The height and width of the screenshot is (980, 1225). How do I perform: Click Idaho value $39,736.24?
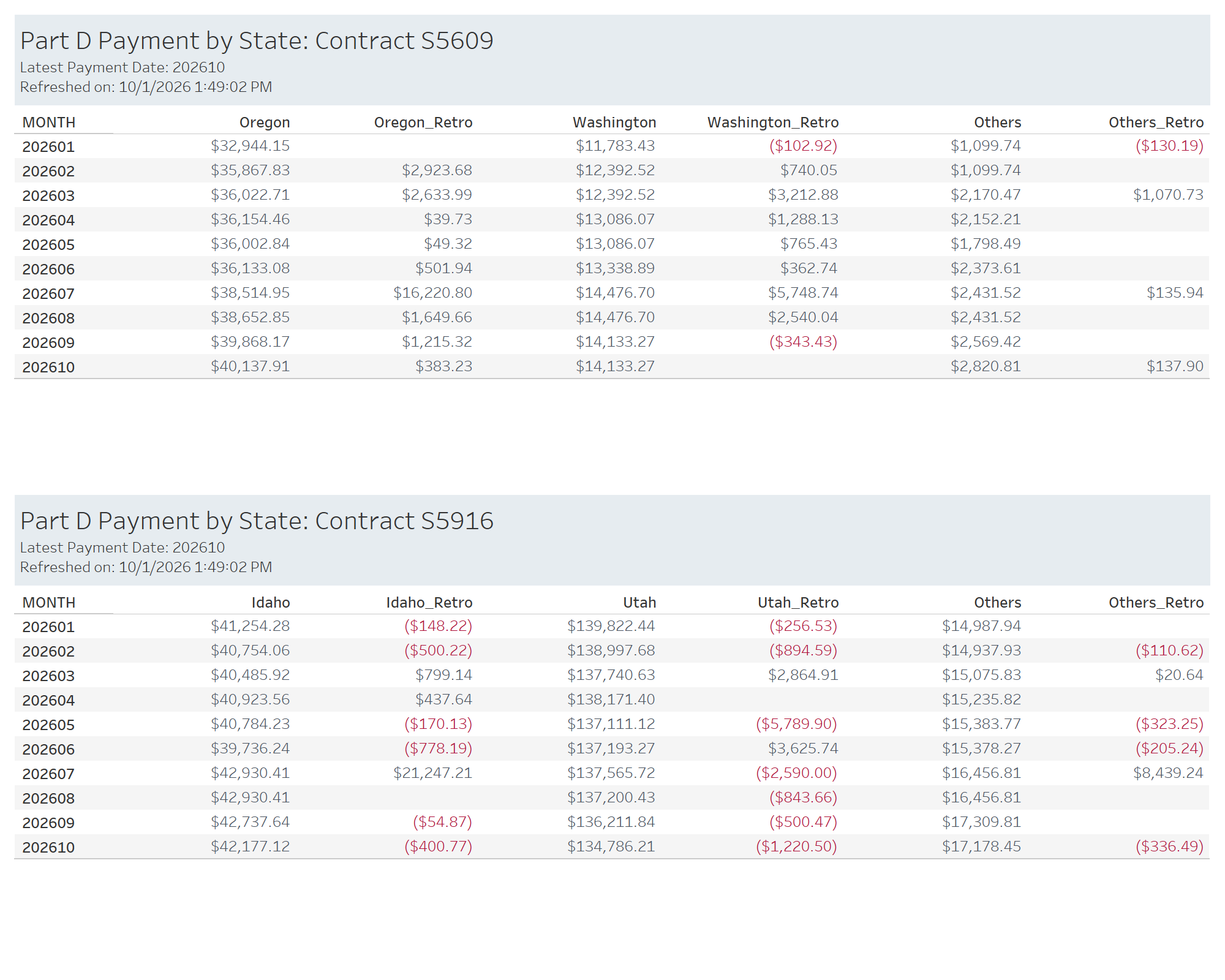251,748
